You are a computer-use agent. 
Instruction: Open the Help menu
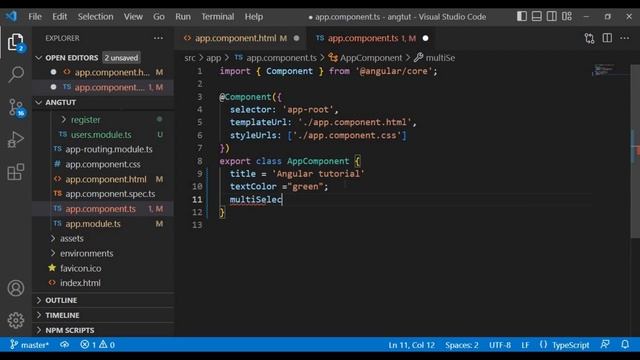(x=253, y=17)
